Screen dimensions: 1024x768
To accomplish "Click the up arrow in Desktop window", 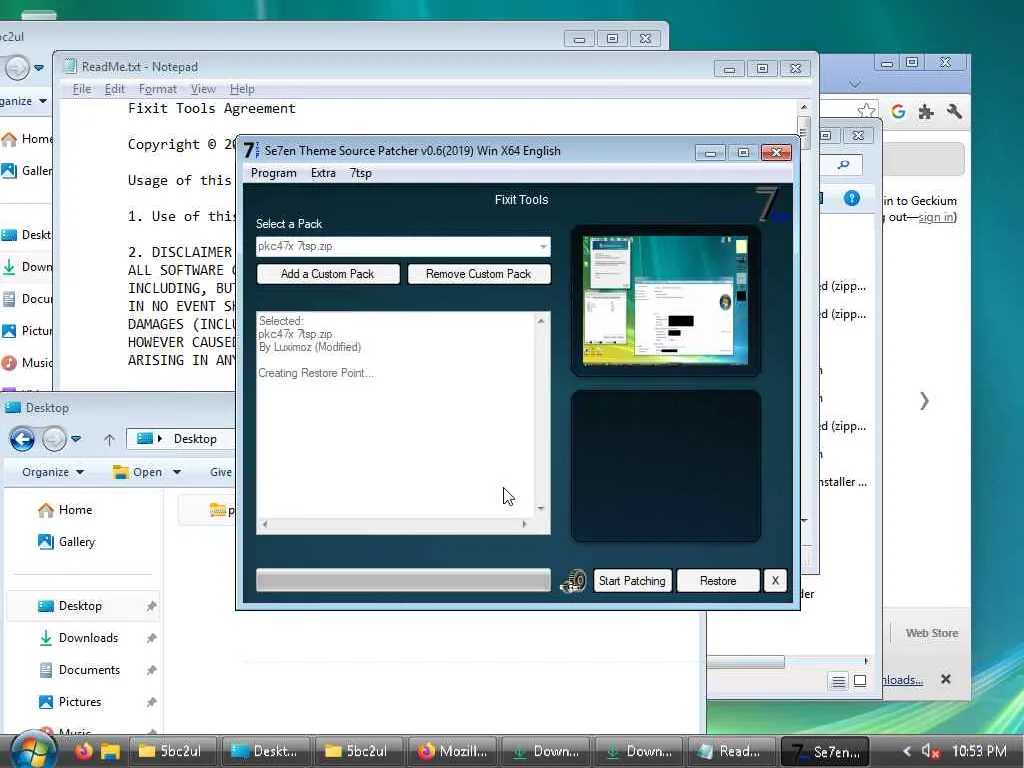I will pyautogui.click(x=109, y=440).
